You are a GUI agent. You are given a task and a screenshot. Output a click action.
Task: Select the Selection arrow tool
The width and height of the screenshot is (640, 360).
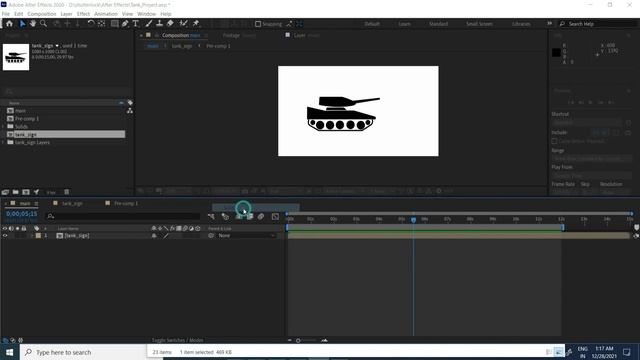click(x=22, y=24)
